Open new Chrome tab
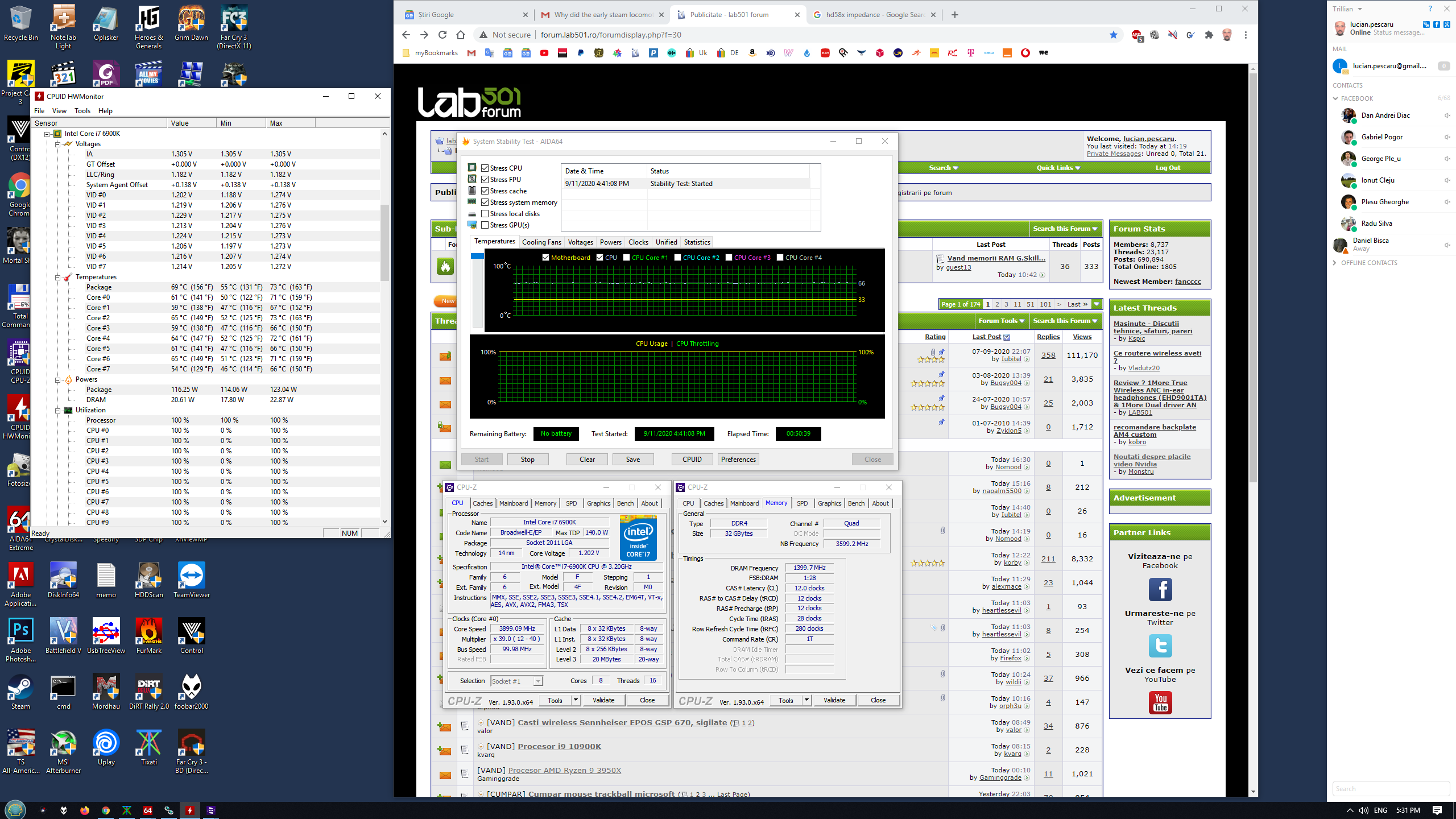 tap(955, 15)
